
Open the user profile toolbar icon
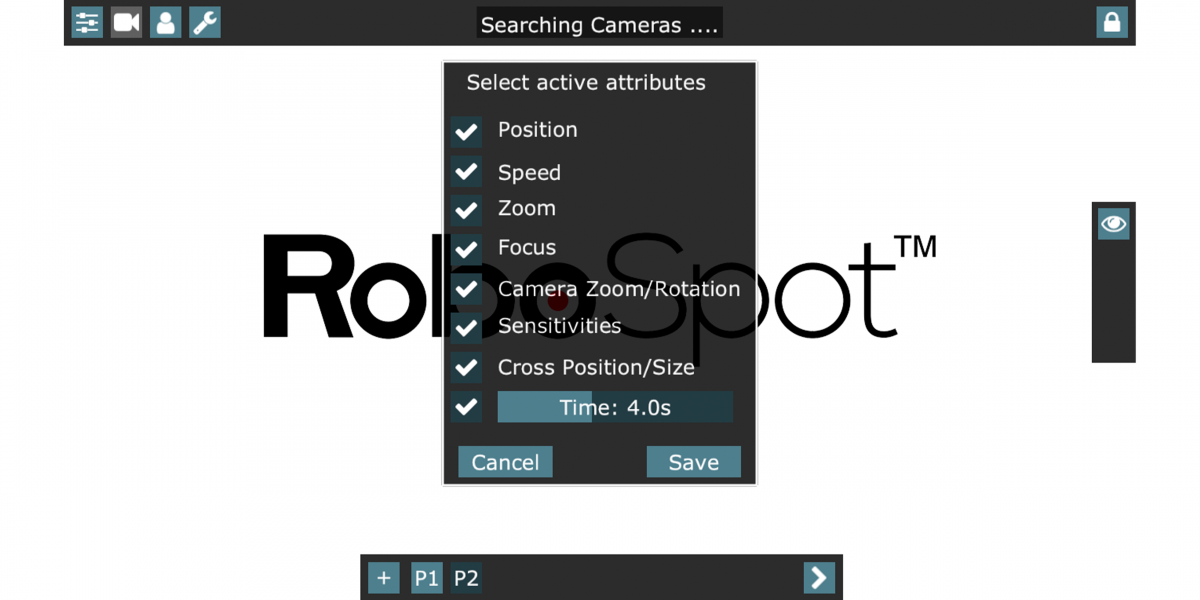pyautogui.click(x=164, y=22)
